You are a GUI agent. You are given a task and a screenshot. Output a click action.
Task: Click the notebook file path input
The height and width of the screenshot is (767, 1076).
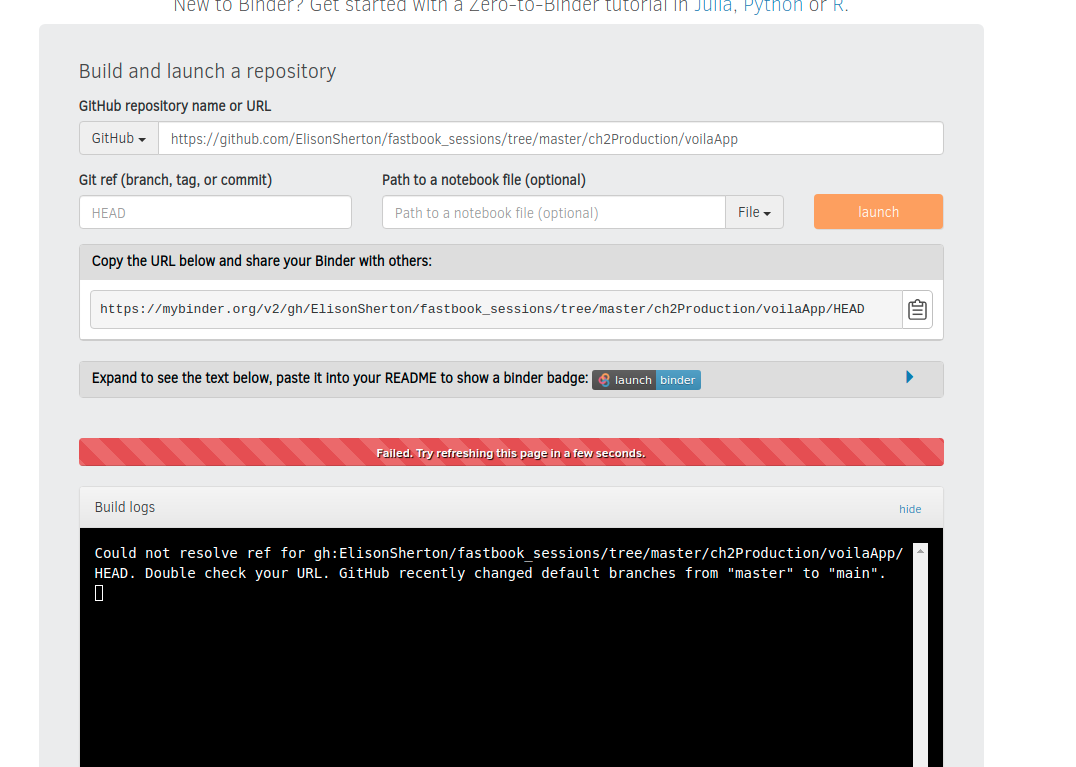point(553,212)
